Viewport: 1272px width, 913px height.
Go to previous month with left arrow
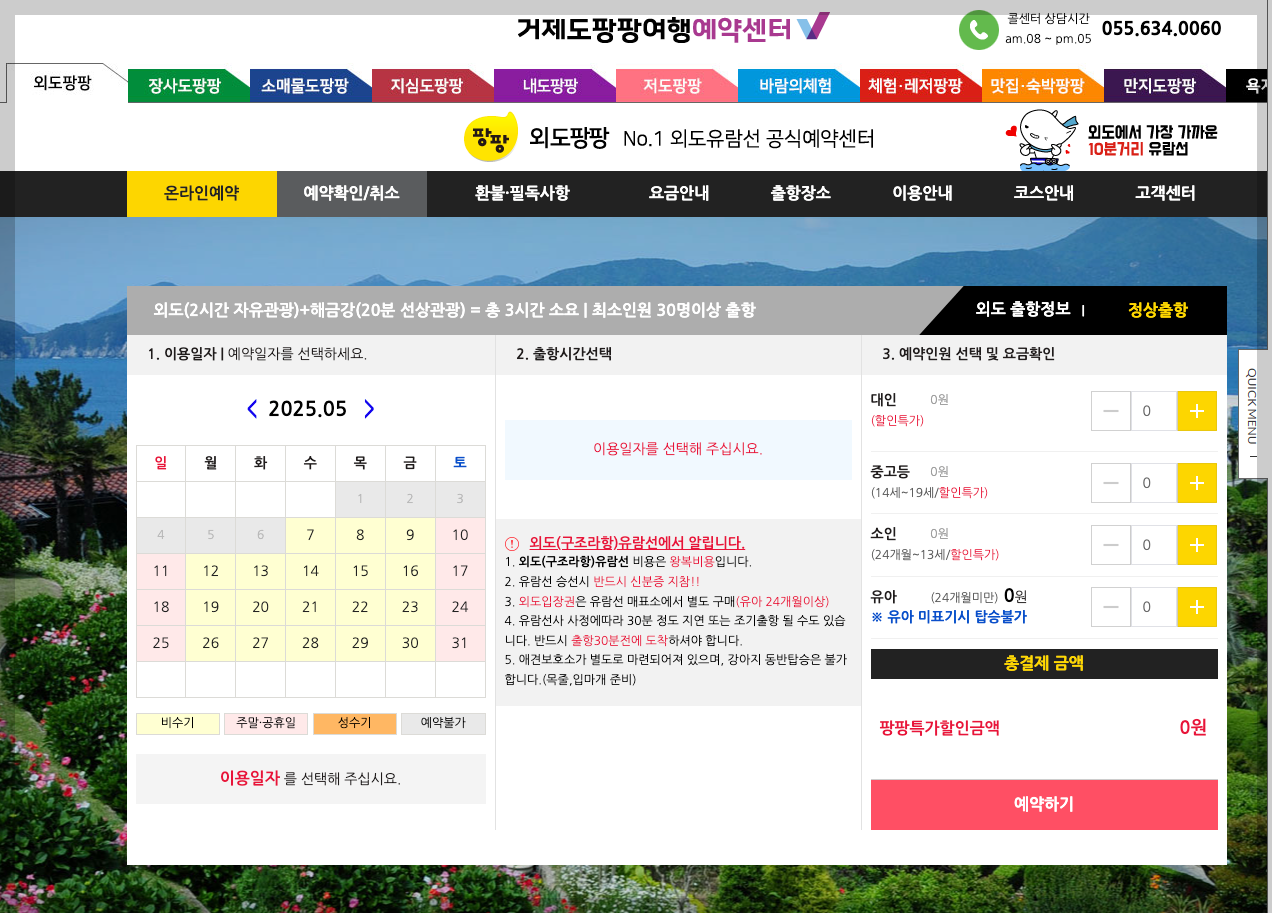[251, 408]
